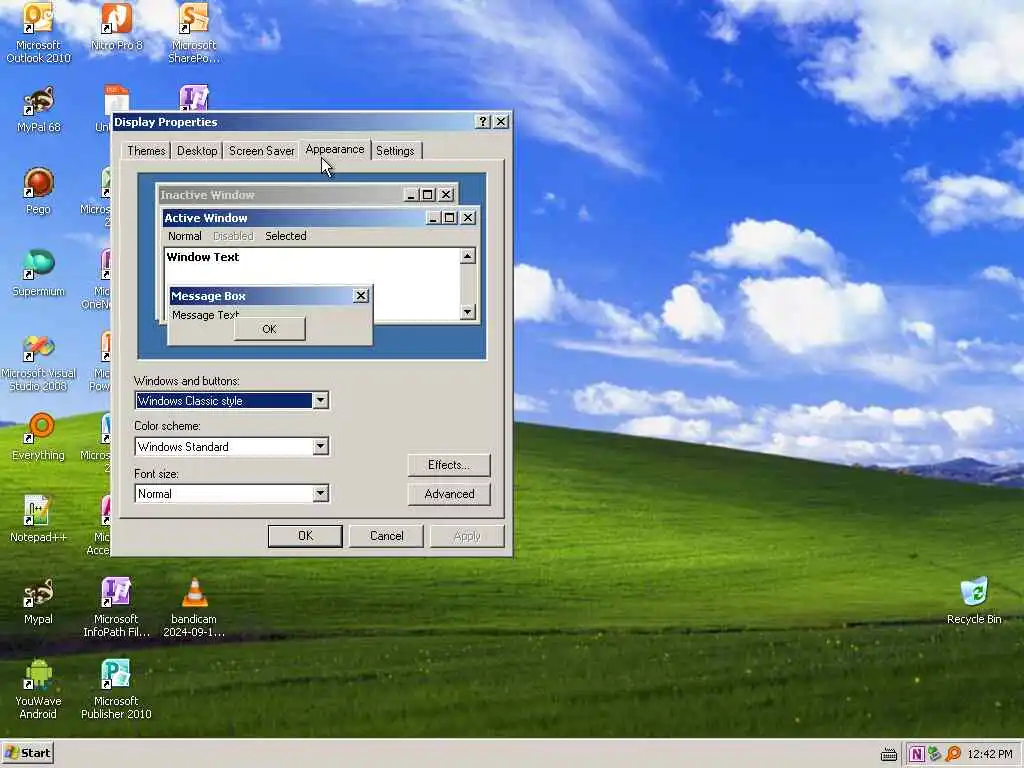Open the Start menu
This screenshot has height=768, width=1024.
27,753
